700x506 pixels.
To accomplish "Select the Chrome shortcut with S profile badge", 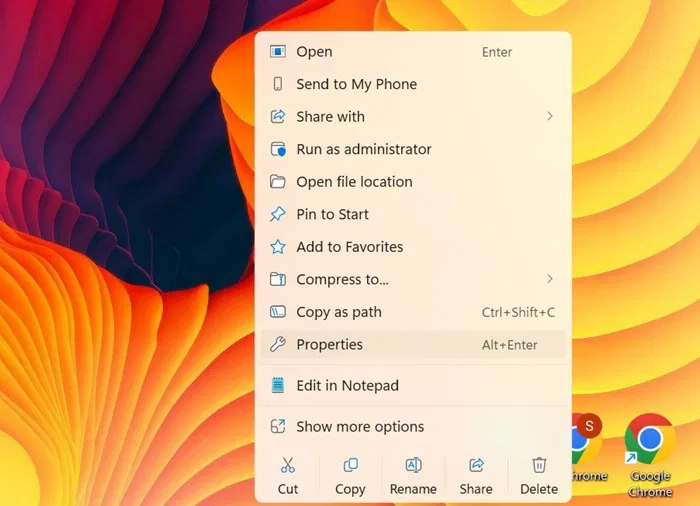I will pos(588,448).
